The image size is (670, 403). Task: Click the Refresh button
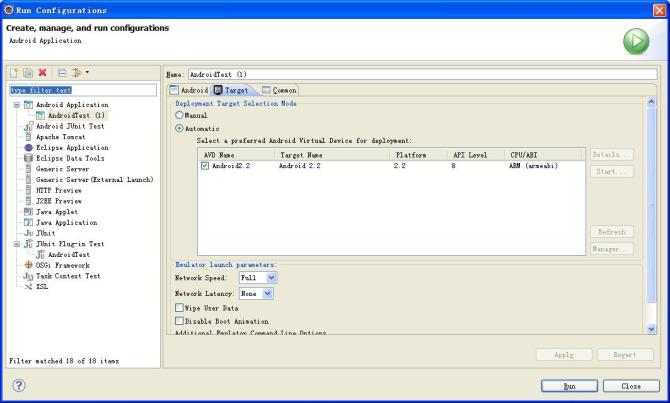pos(611,232)
